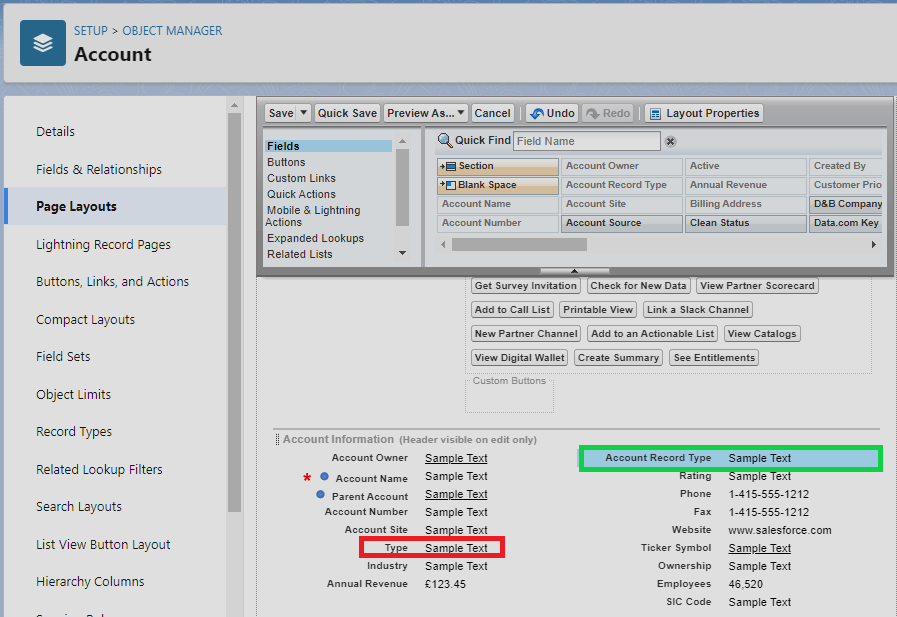This screenshot has width=897, height=617.
Task: Select Data.com Key palette field
Action: click(846, 223)
